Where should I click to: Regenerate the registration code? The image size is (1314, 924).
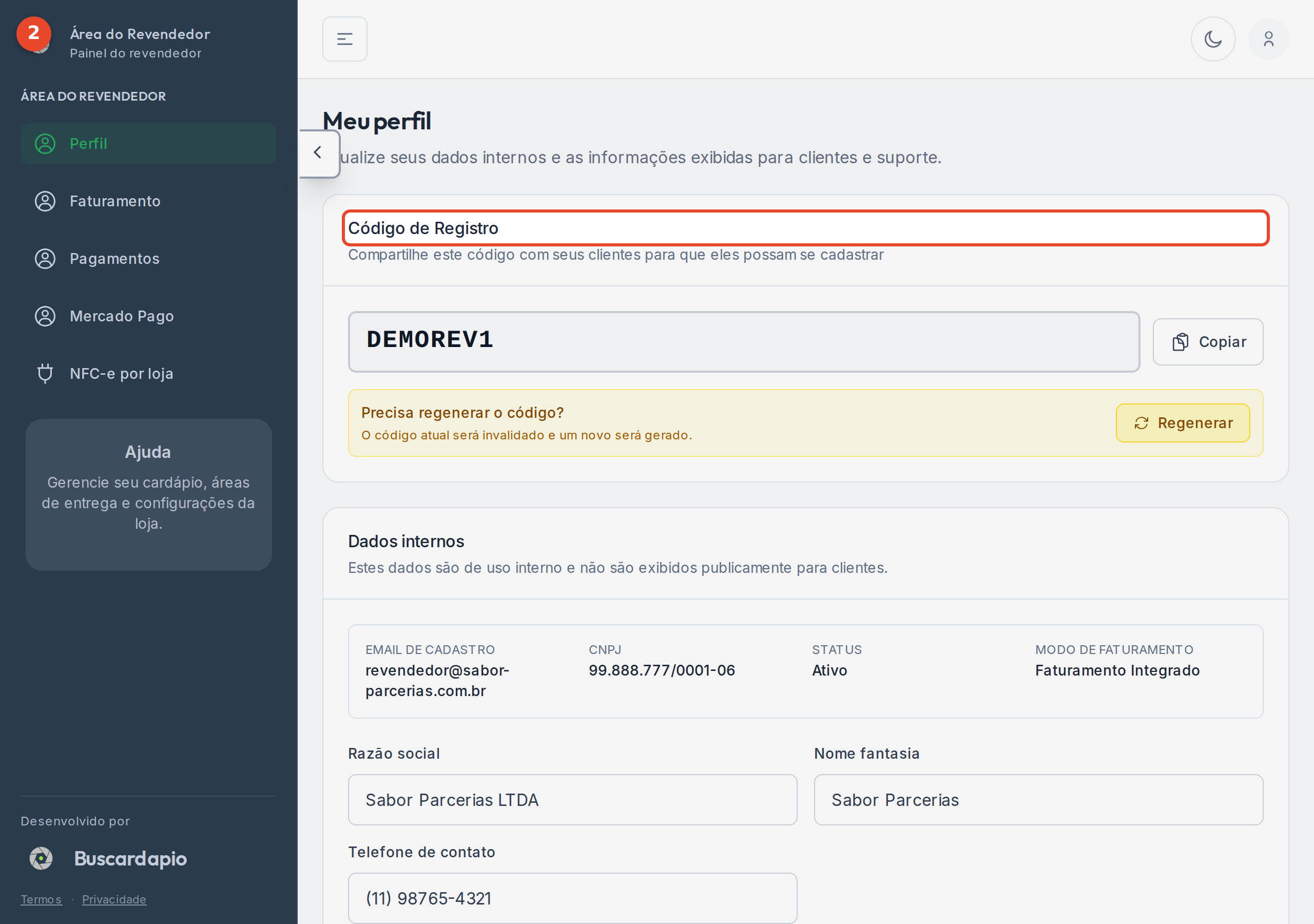pyautogui.click(x=1183, y=423)
